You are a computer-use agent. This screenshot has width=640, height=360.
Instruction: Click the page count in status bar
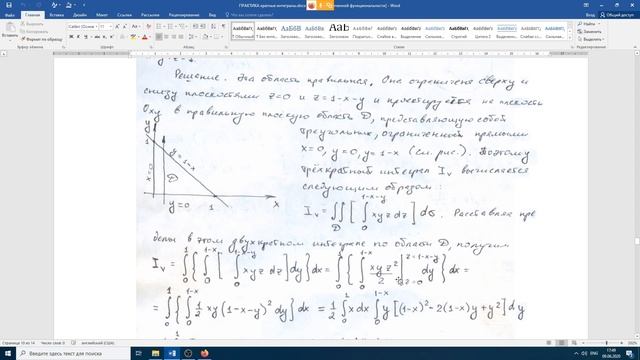[18, 343]
